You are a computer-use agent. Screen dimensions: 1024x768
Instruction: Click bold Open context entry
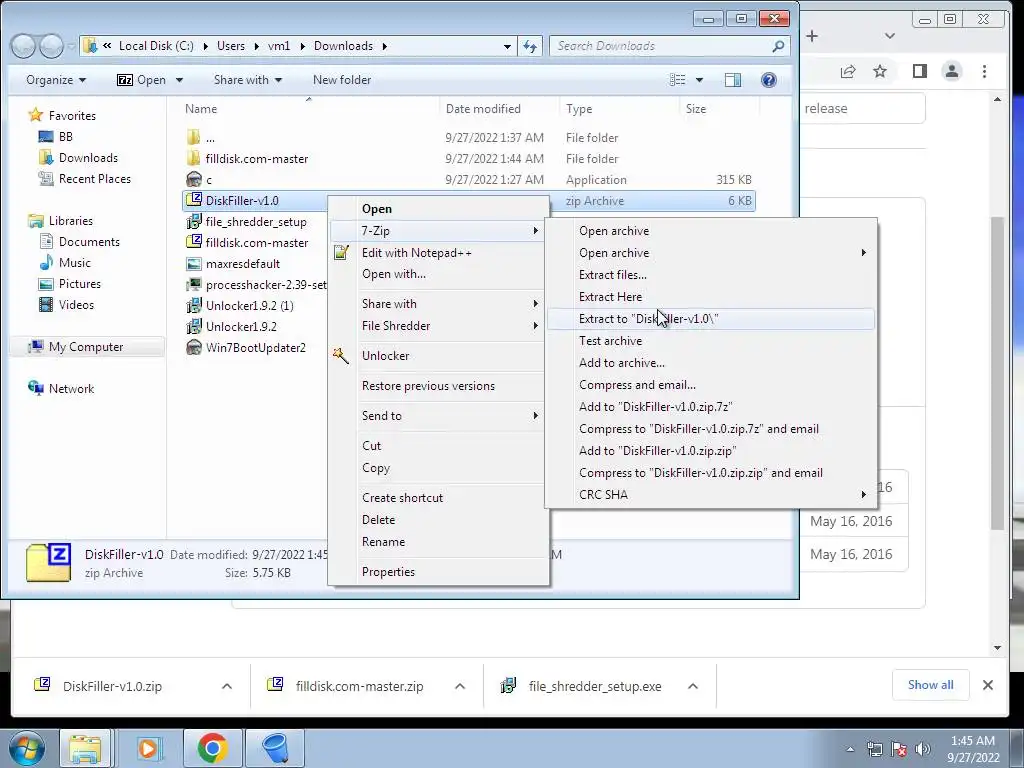point(438,209)
